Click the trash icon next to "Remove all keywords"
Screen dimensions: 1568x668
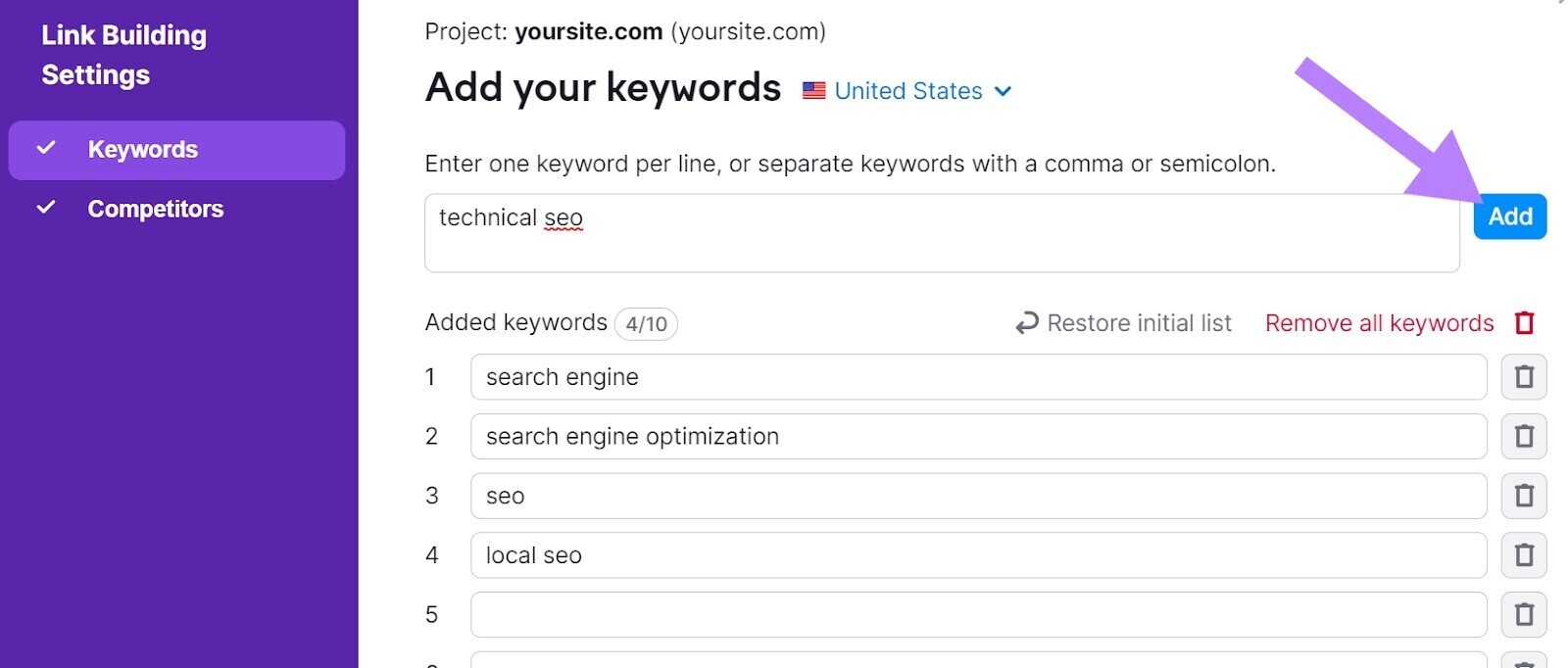1525,322
